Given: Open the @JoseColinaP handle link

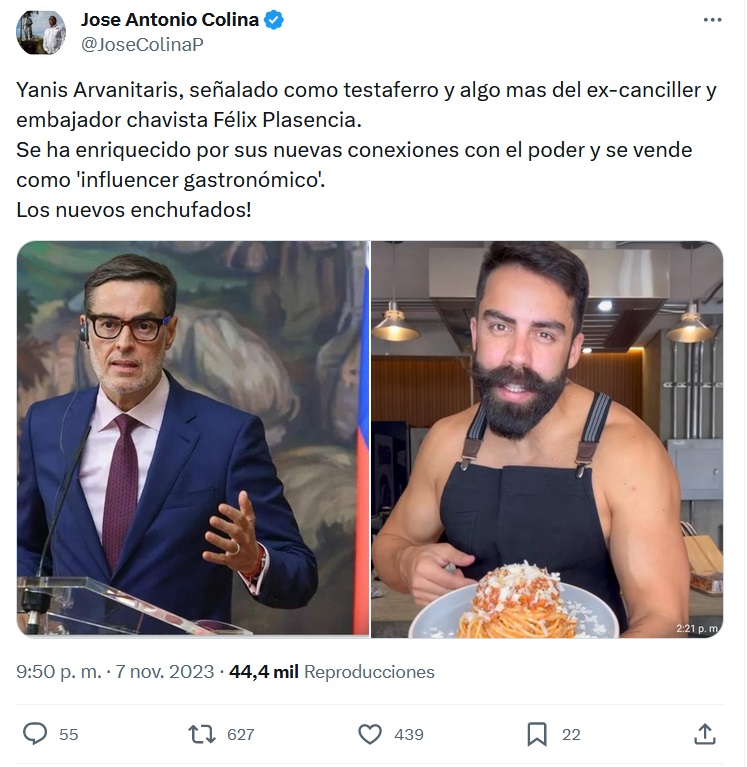Looking at the screenshot, I should click(x=142, y=45).
